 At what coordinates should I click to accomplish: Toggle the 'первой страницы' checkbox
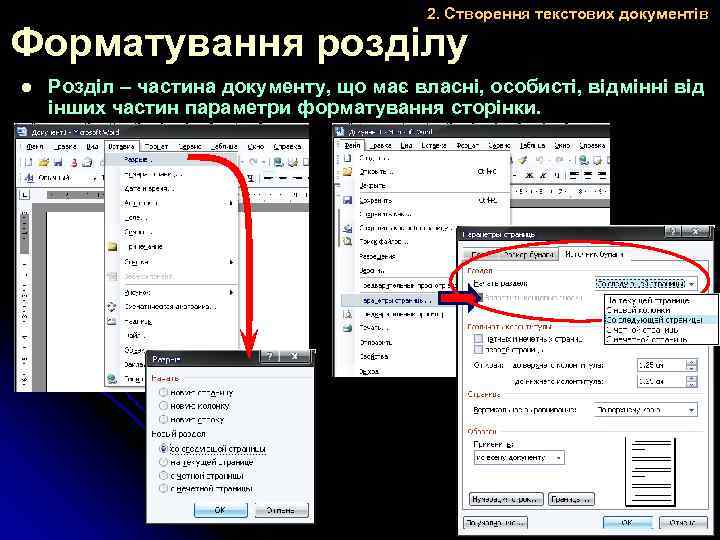478,350
